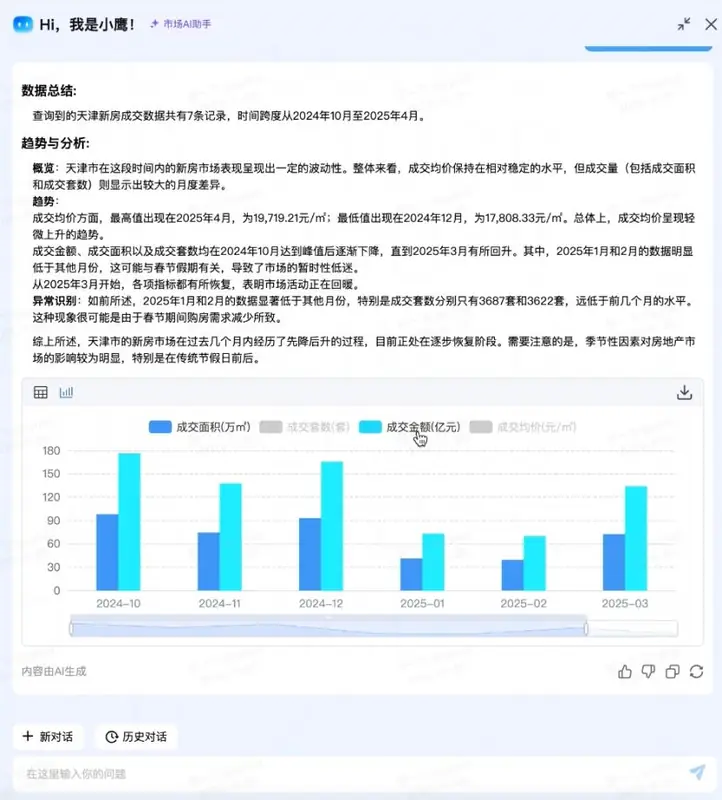Click the 2025-03 成交金额 cyan bar

tap(636, 538)
